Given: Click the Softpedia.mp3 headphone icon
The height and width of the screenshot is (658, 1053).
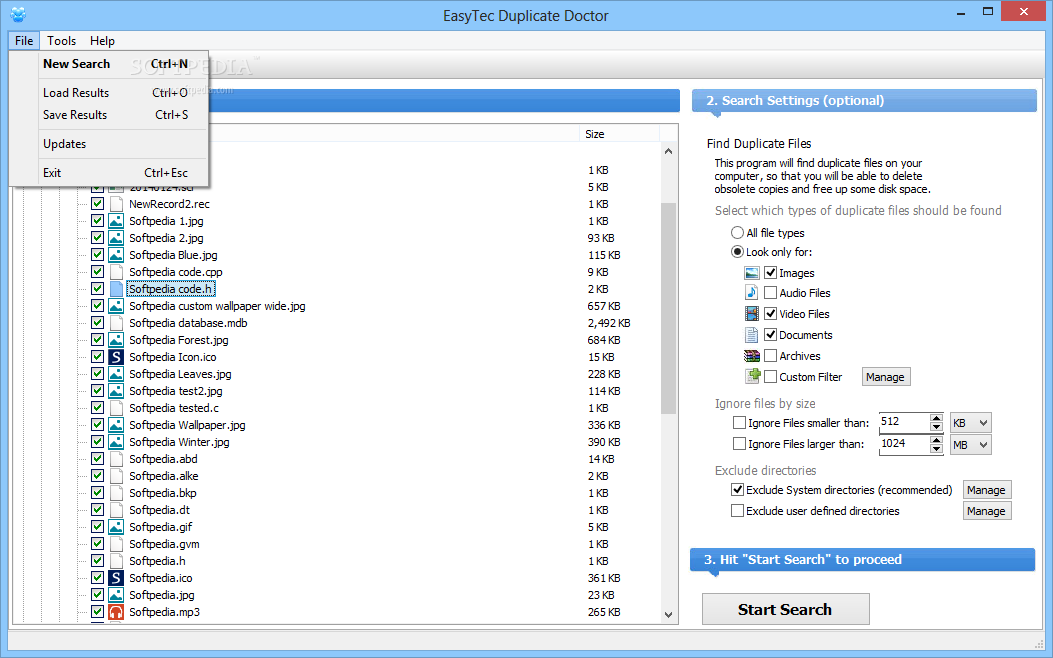Looking at the screenshot, I should coord(116,612).
